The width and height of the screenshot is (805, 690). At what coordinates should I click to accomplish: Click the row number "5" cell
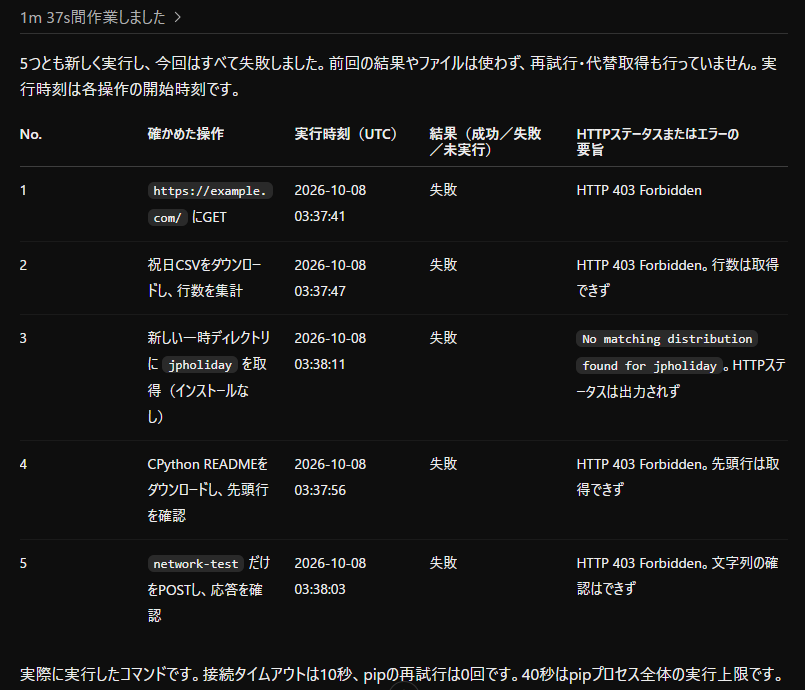23,563
